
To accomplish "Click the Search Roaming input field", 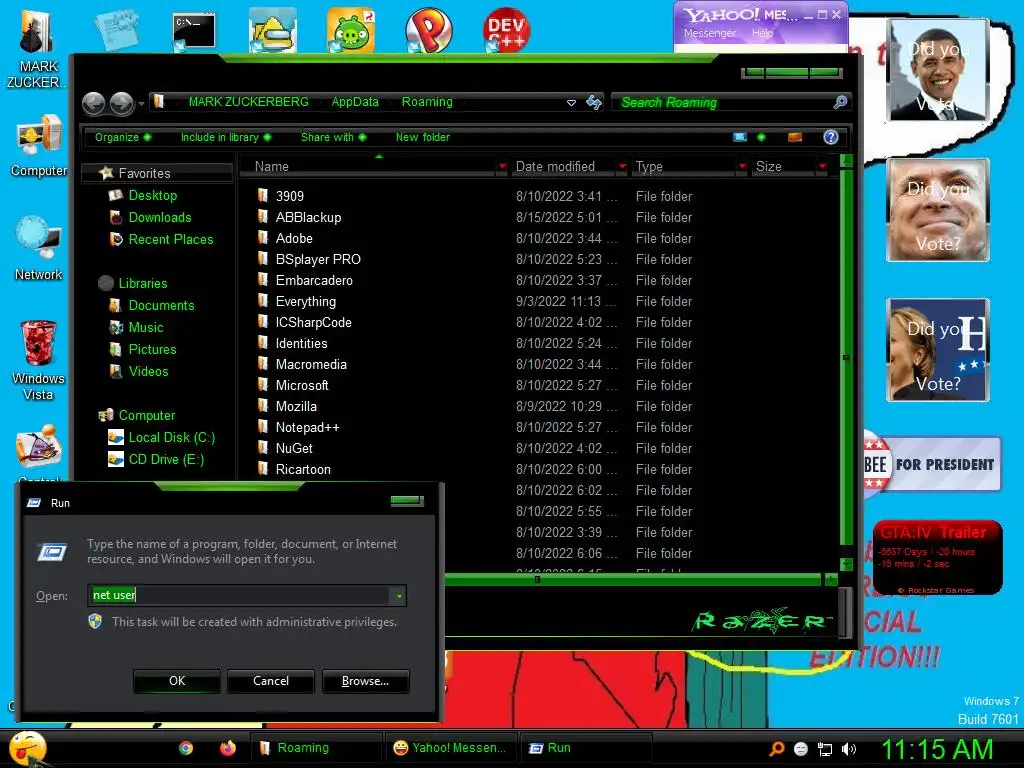I will pos(723,102).
